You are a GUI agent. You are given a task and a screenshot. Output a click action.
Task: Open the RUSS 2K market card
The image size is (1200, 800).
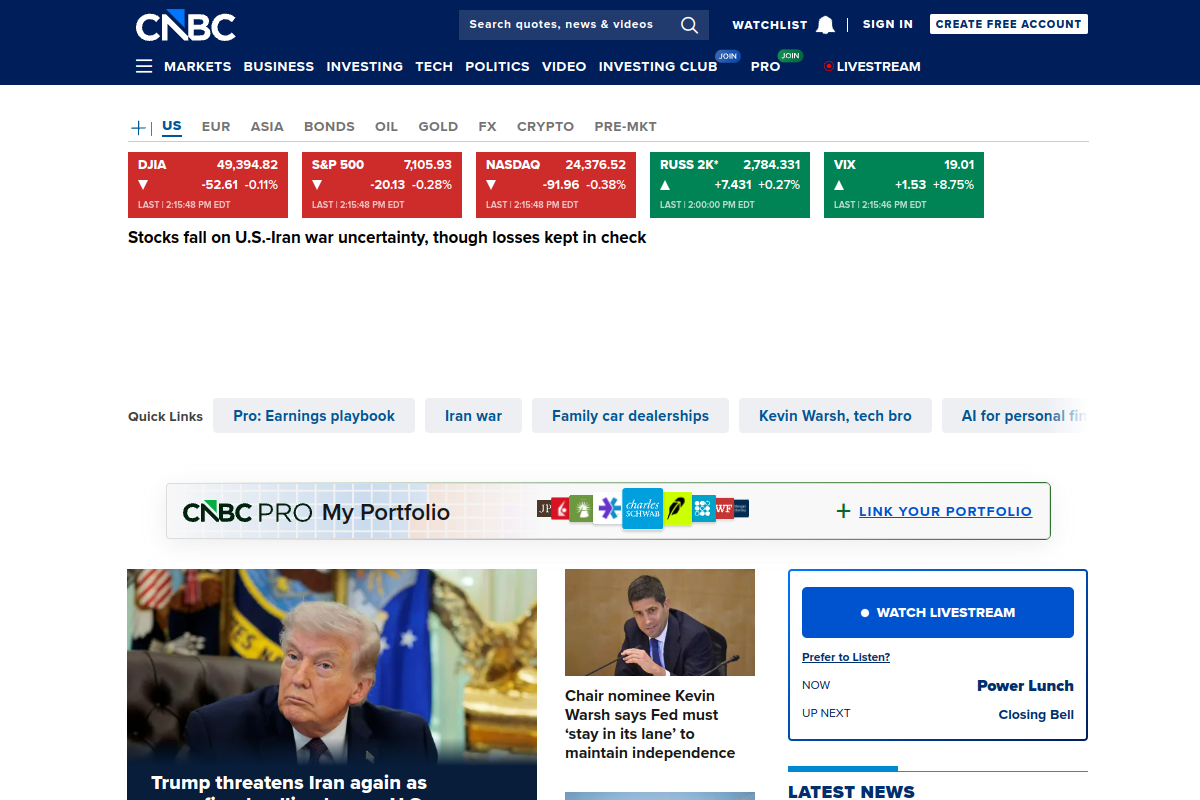tap(730, 185)
